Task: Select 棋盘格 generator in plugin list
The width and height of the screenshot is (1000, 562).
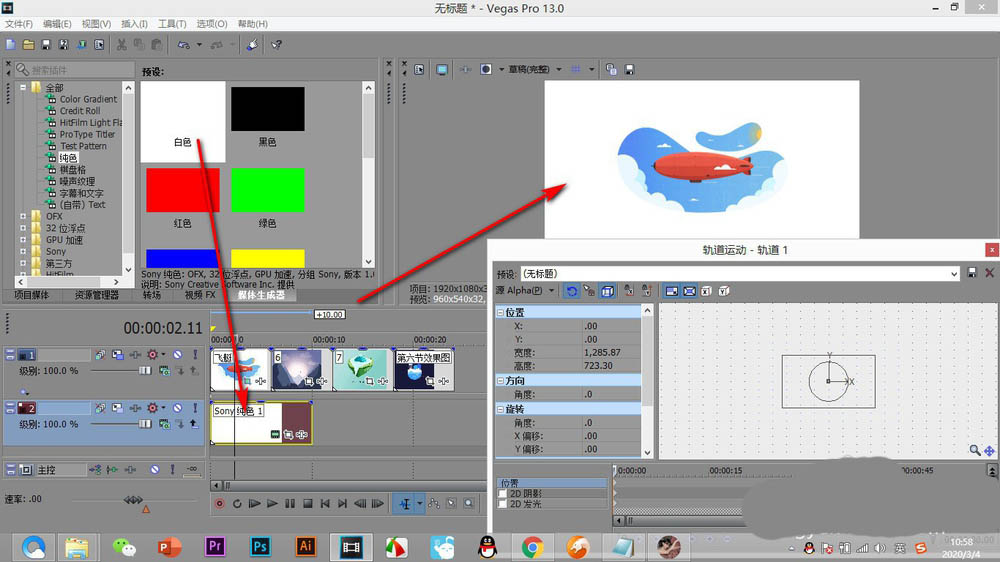Action: click(73, 170)
